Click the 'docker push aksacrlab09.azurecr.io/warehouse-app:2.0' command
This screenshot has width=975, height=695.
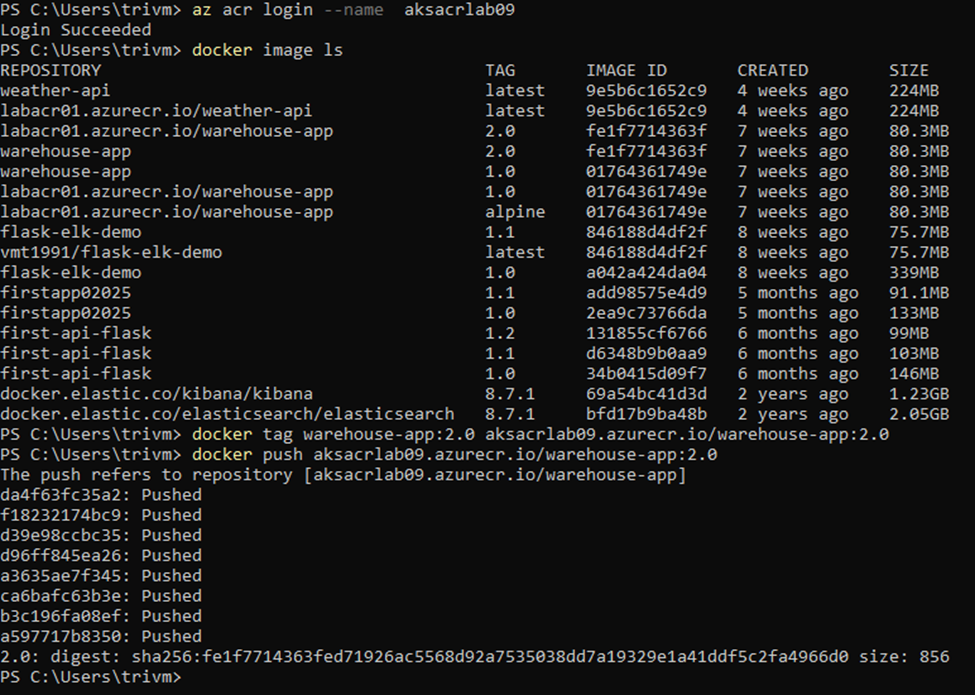tap(455, 454)
